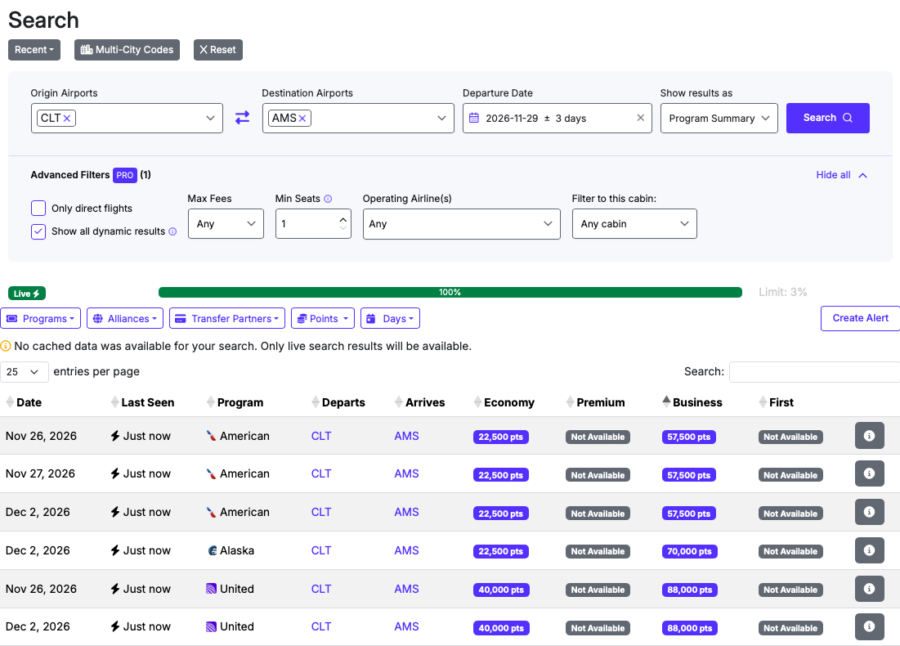Show dynamic results info icon
Screen dimensions: 900x646
pos(172,231)
